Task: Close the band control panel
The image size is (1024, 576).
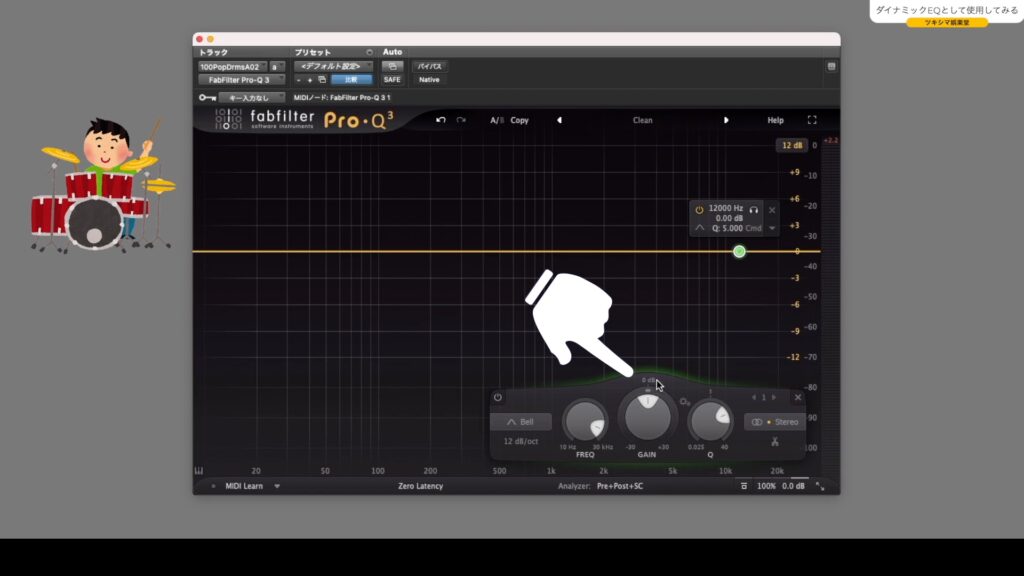Action: click(797, 397)
